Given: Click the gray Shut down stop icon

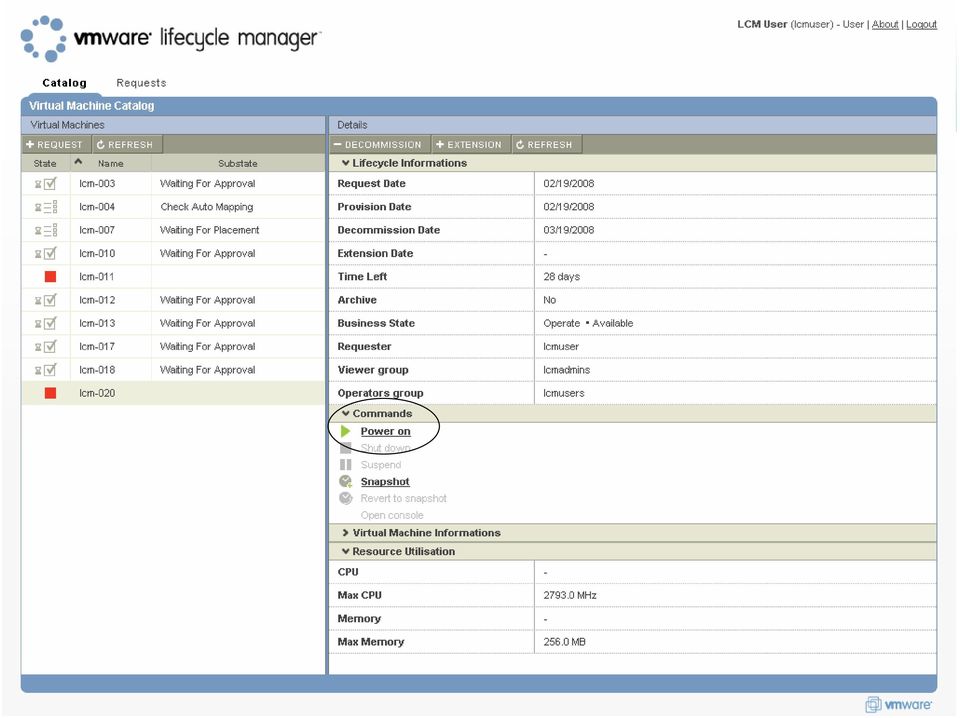Looking at the screenshot, I should [346, 448].
